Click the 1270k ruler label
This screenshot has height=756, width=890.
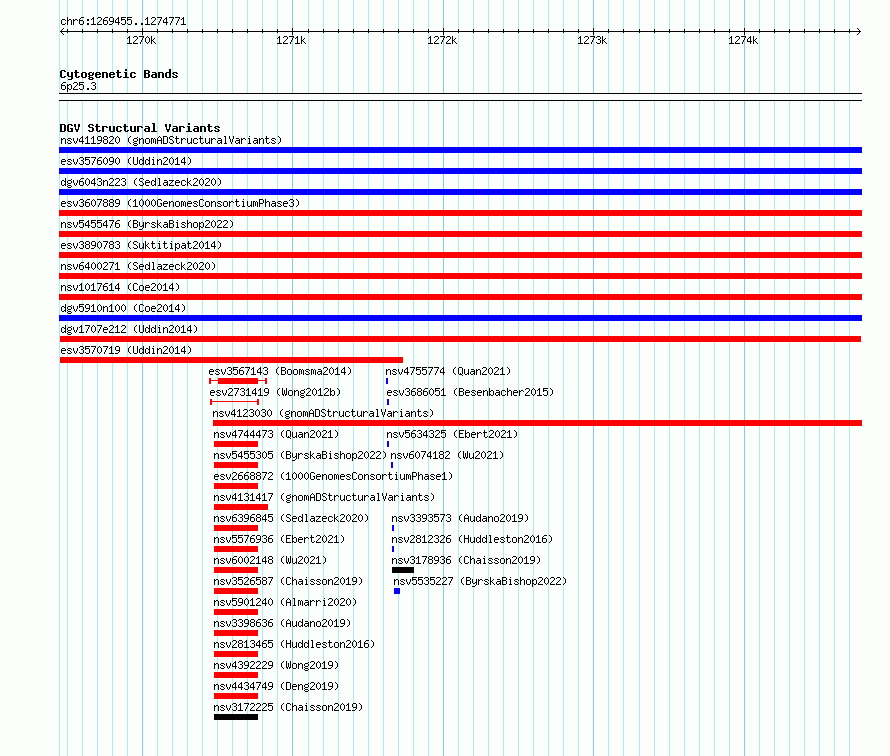pyautogui.click(x=141, y=40)
